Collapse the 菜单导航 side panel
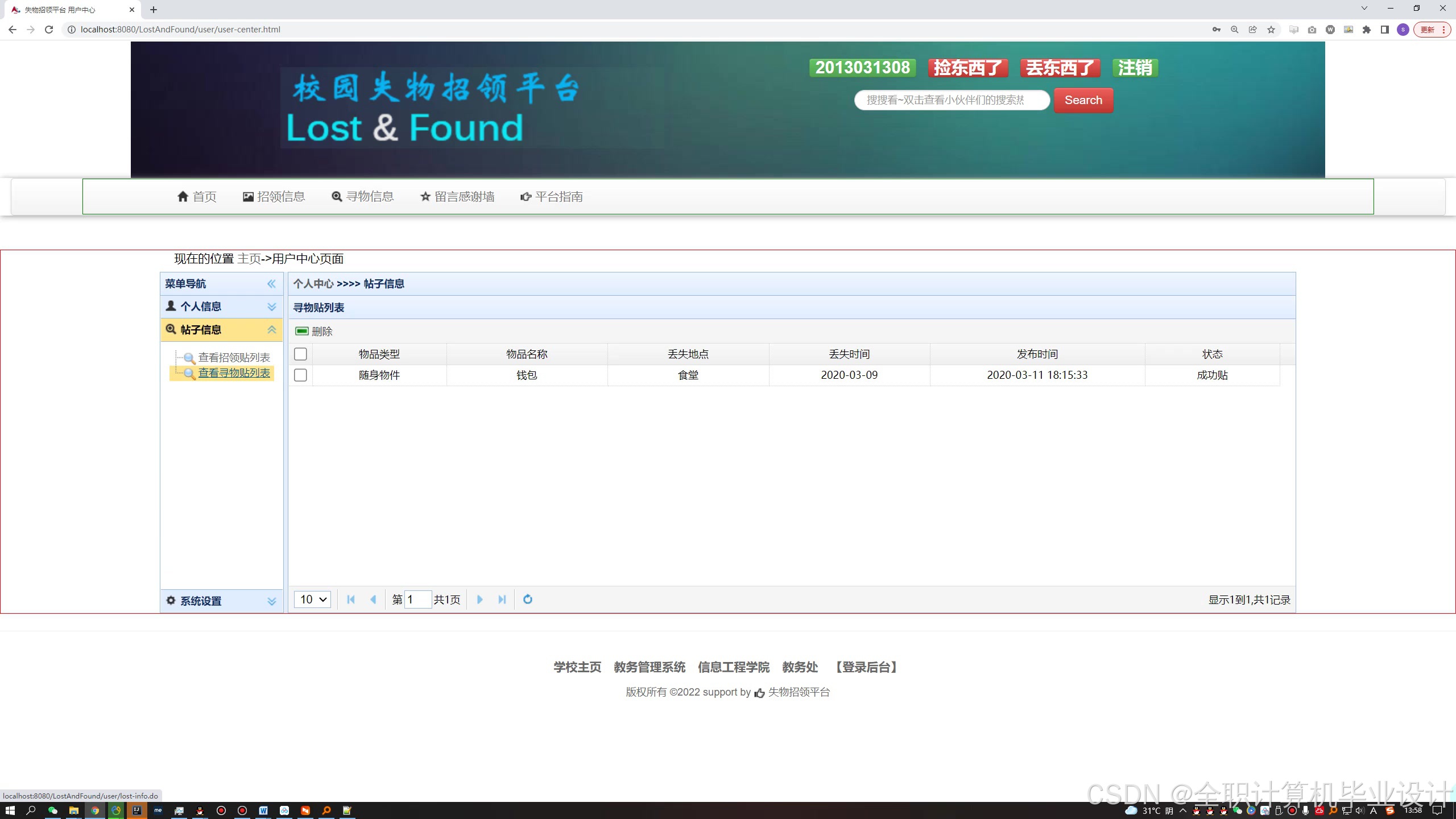The image size is (1456, 819). (271, 284)
